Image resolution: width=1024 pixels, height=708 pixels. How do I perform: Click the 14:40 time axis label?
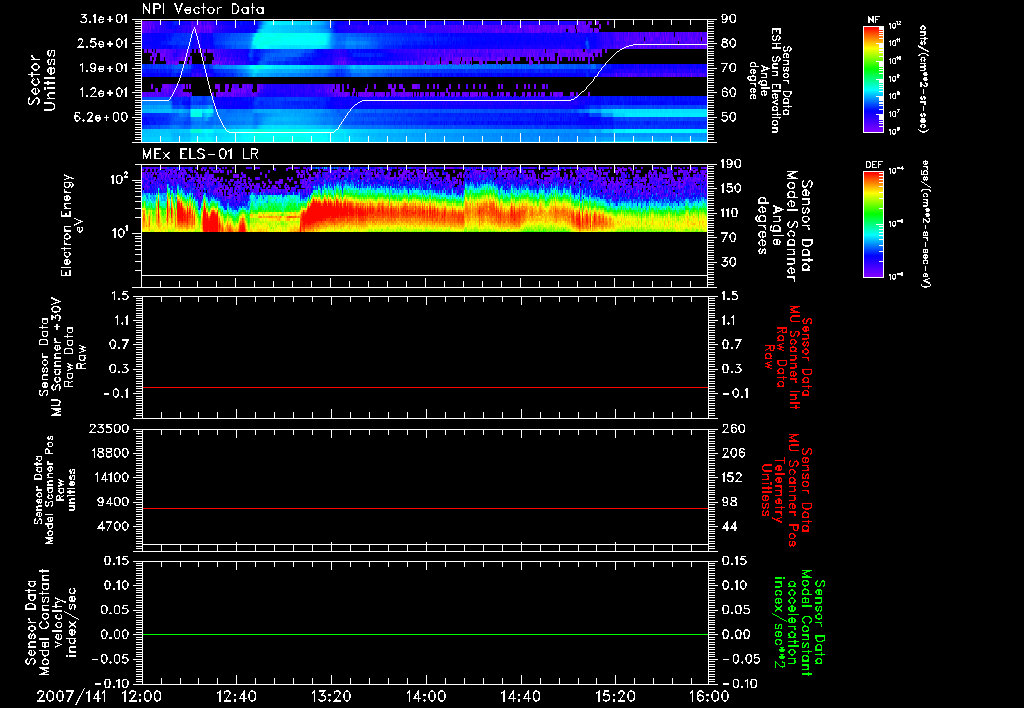520,696
